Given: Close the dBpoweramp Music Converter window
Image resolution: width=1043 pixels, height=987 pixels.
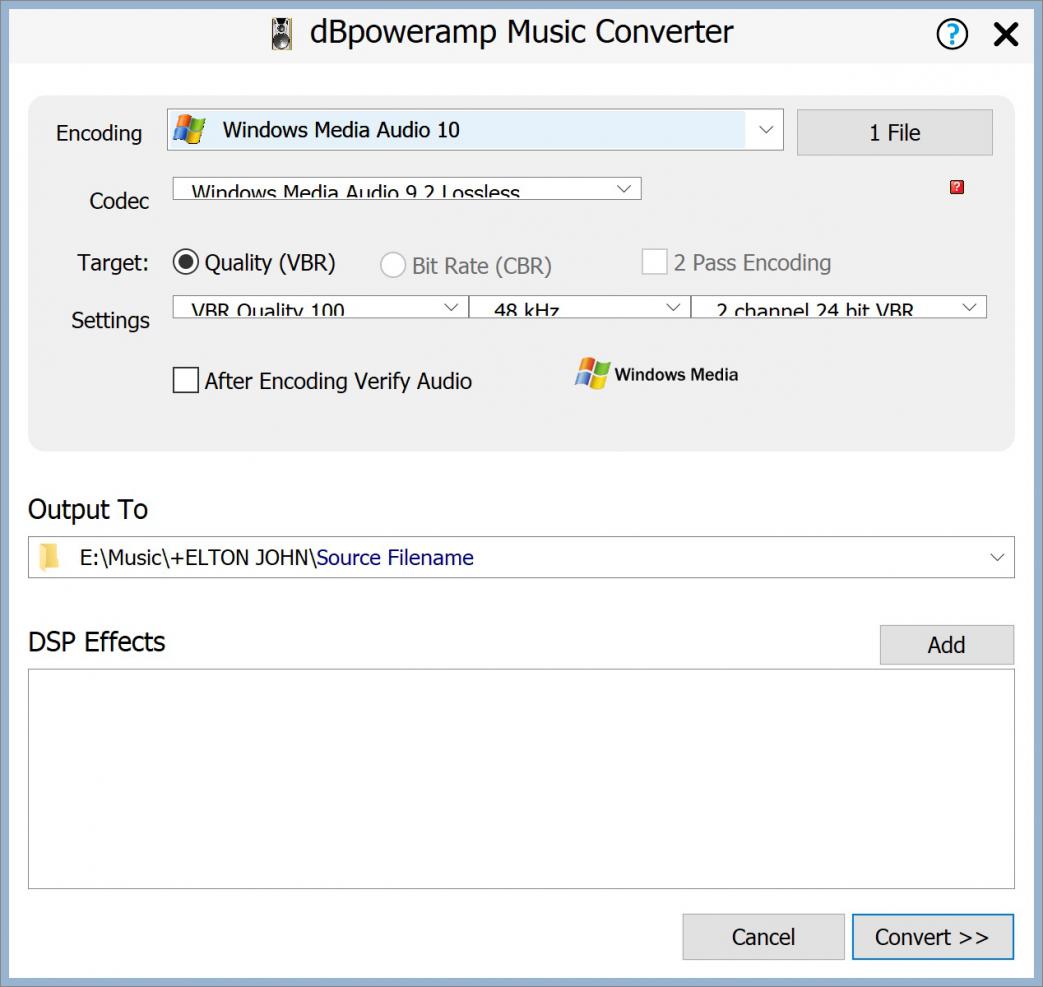Looking at the screenshot, I should 1005,35.
